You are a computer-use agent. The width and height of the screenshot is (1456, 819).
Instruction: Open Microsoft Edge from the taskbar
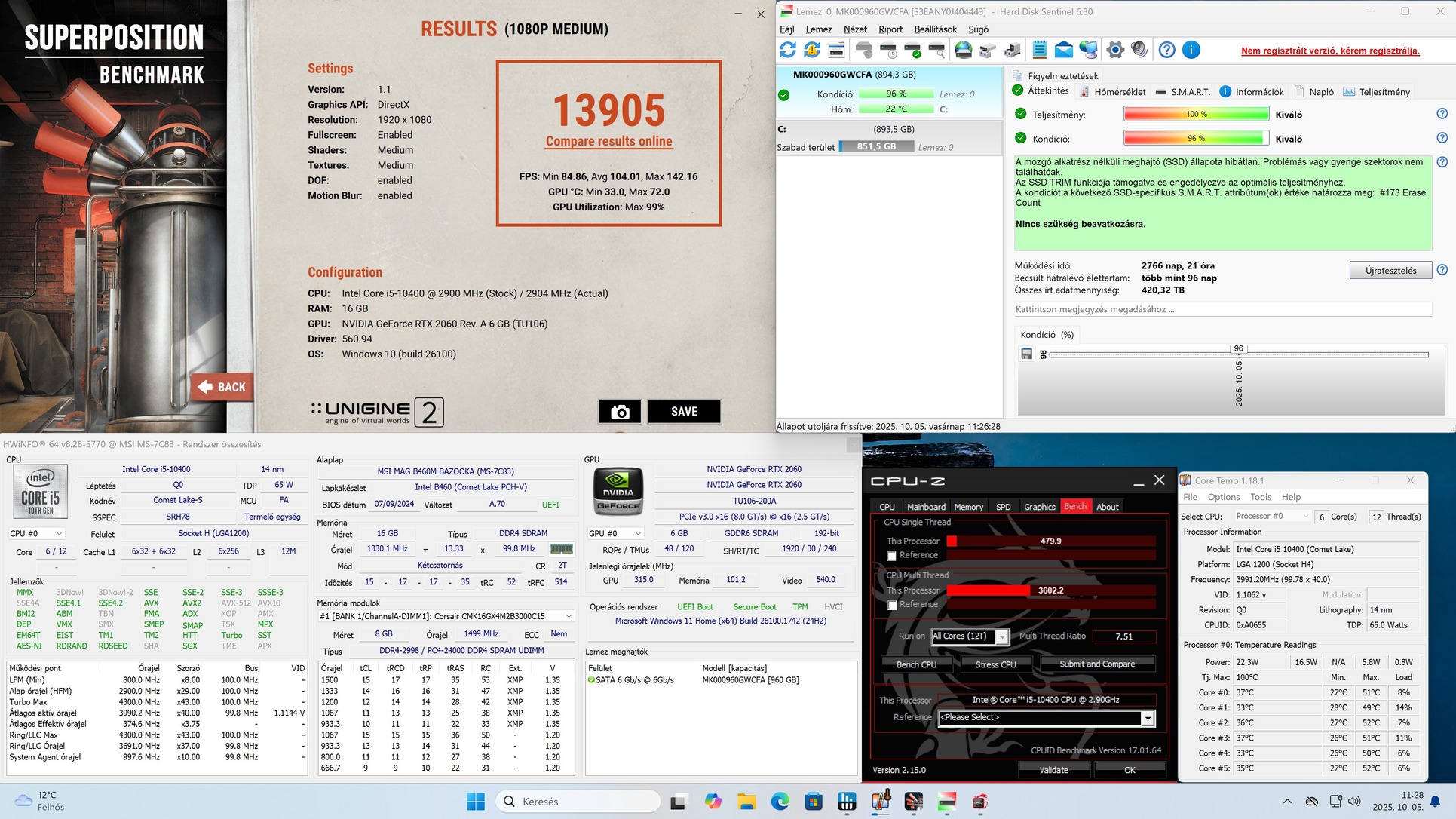(780, 802)
